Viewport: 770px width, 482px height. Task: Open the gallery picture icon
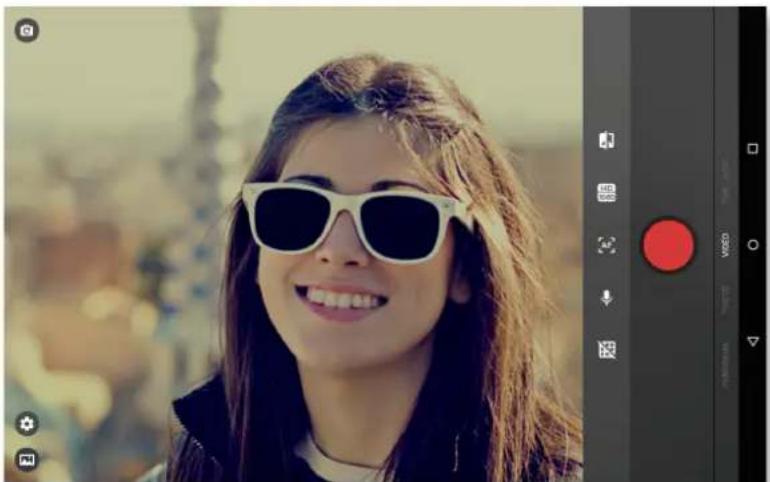[27, 459]
